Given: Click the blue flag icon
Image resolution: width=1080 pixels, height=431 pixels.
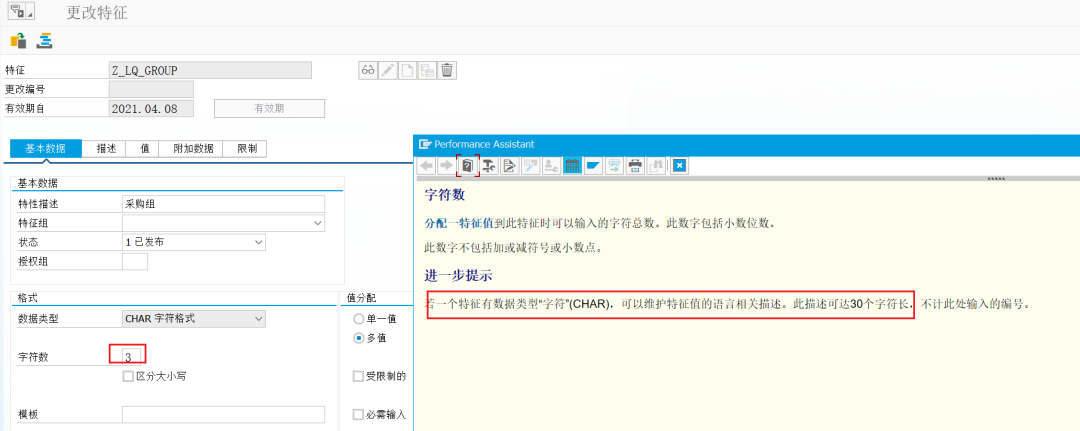Looking at the screenshot, I should [x=593, y=165].
